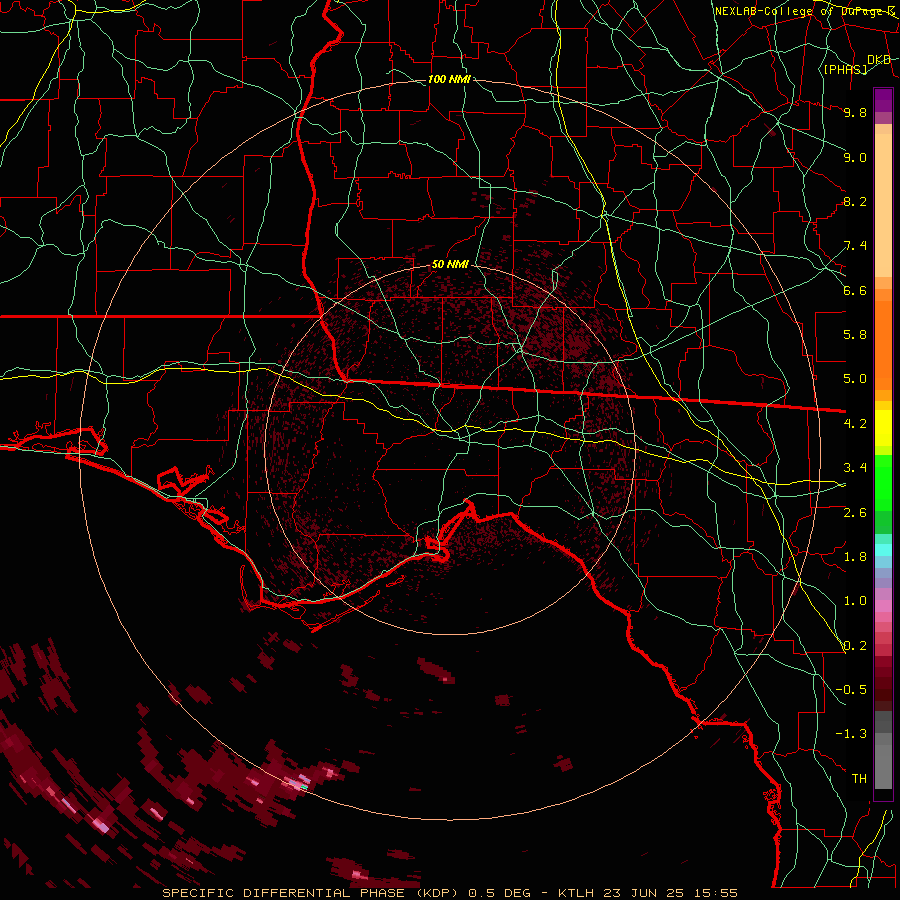
Task: Pick the yellow band of the color scale
Action: coord(883,428)
